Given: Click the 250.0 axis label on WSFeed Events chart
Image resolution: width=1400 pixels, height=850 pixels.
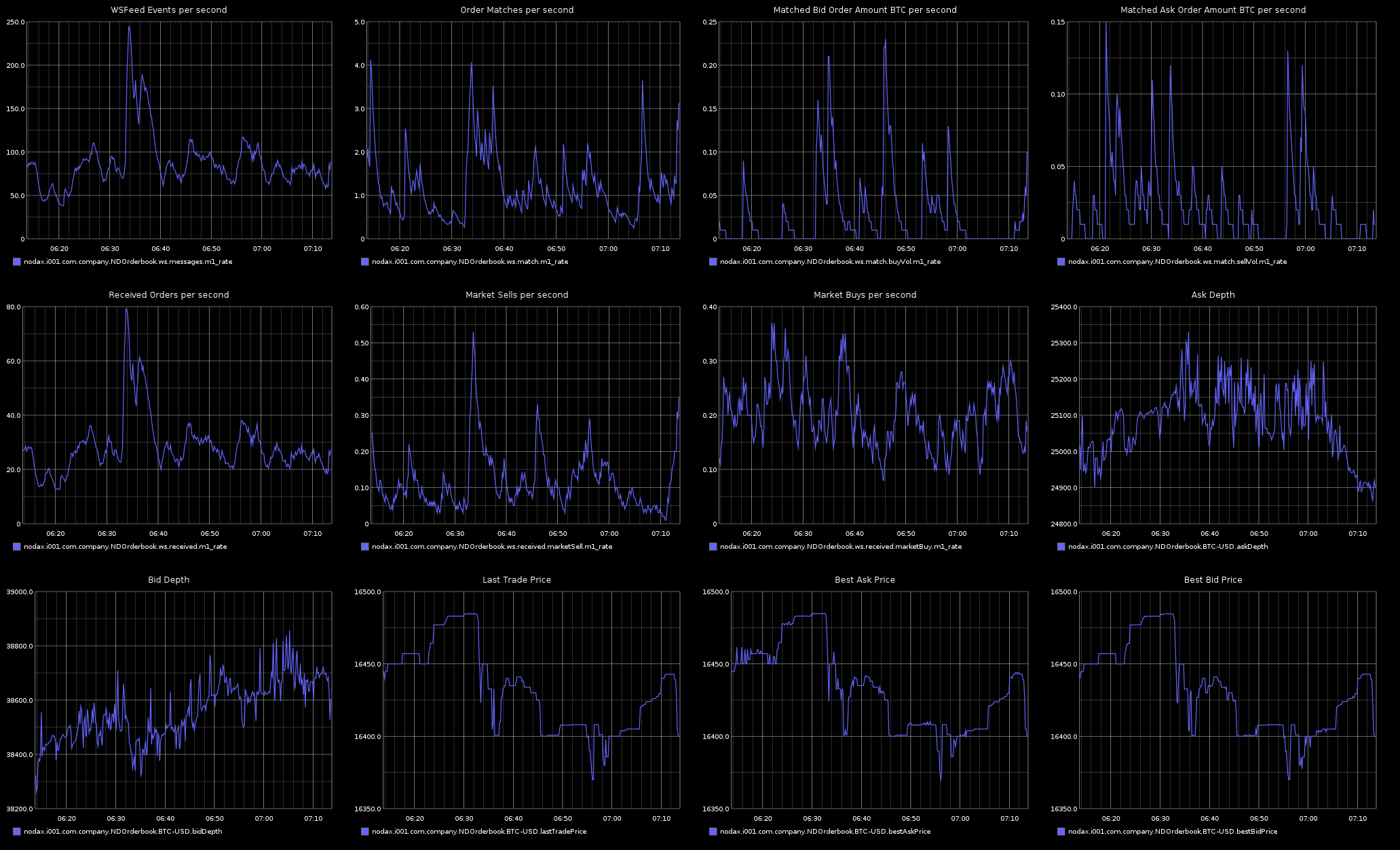Looking at the screenshot, I should coord(16,22).
